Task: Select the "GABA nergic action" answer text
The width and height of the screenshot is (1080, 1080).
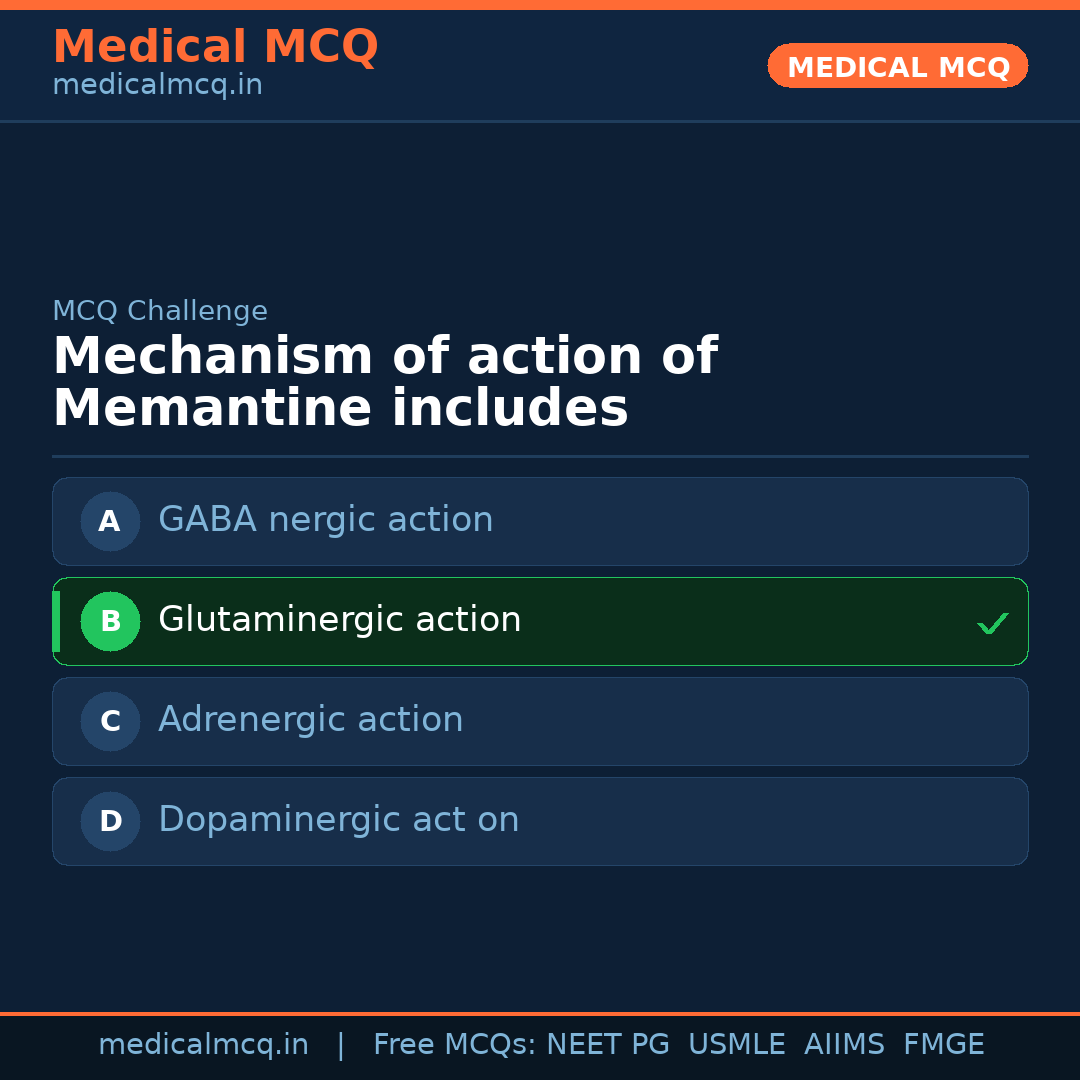Action: point(325,520)
